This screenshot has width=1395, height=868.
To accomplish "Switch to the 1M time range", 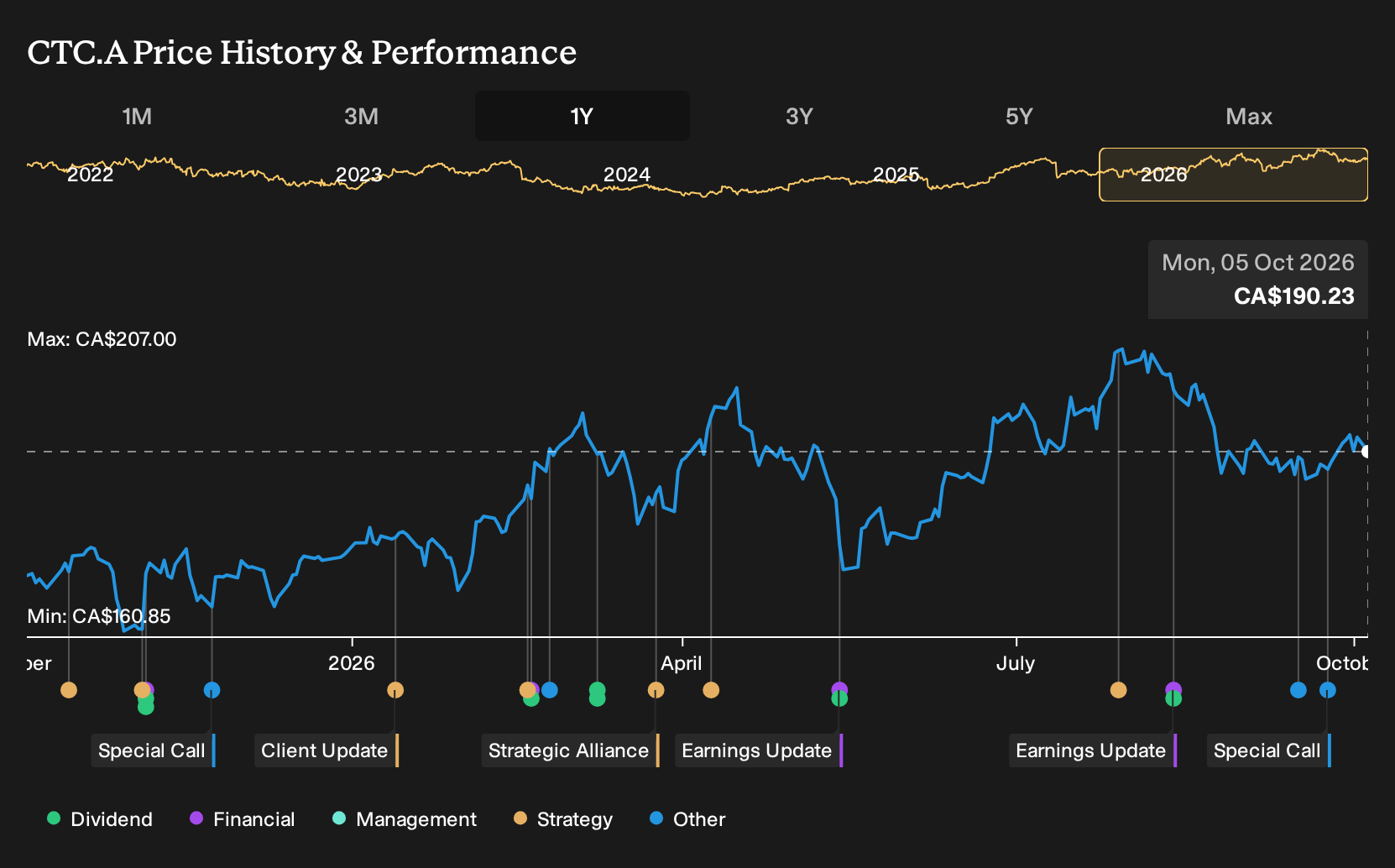I will 137,116.
